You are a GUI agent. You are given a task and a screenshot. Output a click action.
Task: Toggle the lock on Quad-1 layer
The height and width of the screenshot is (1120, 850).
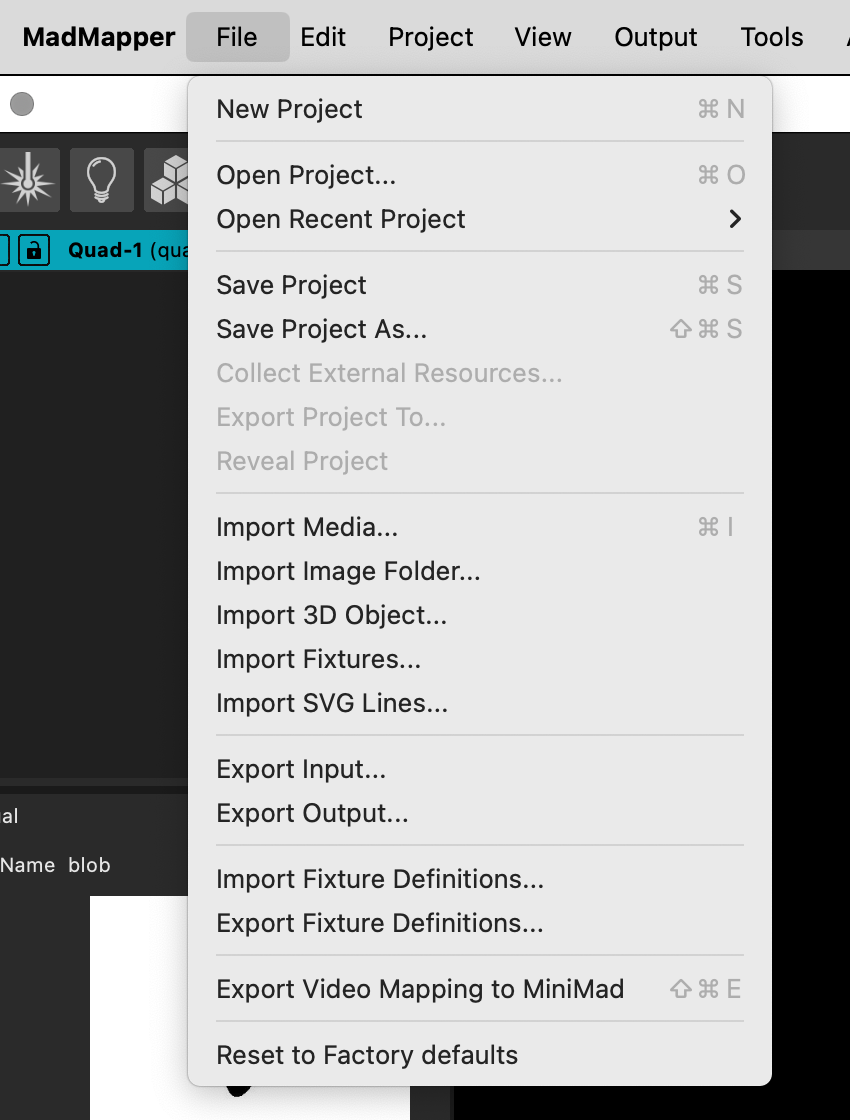(x=33, y=250)
